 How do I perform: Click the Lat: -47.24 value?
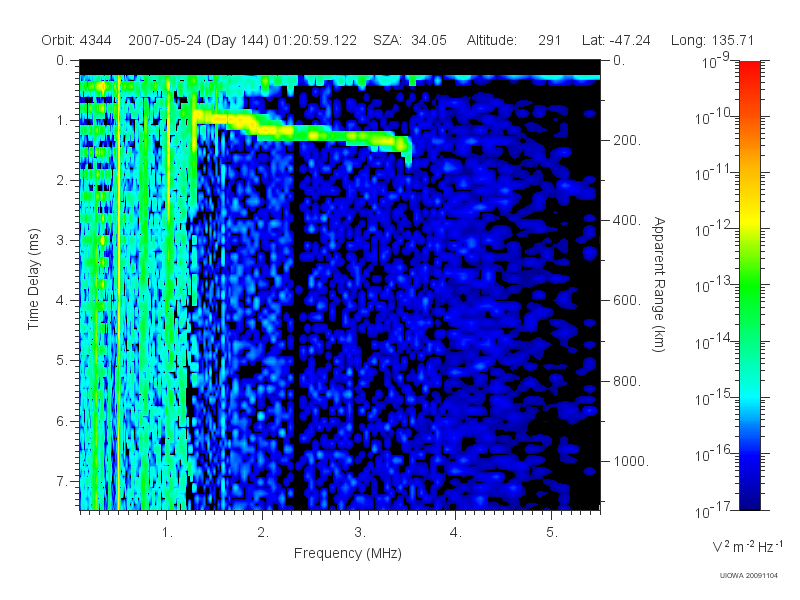(616, 40)
